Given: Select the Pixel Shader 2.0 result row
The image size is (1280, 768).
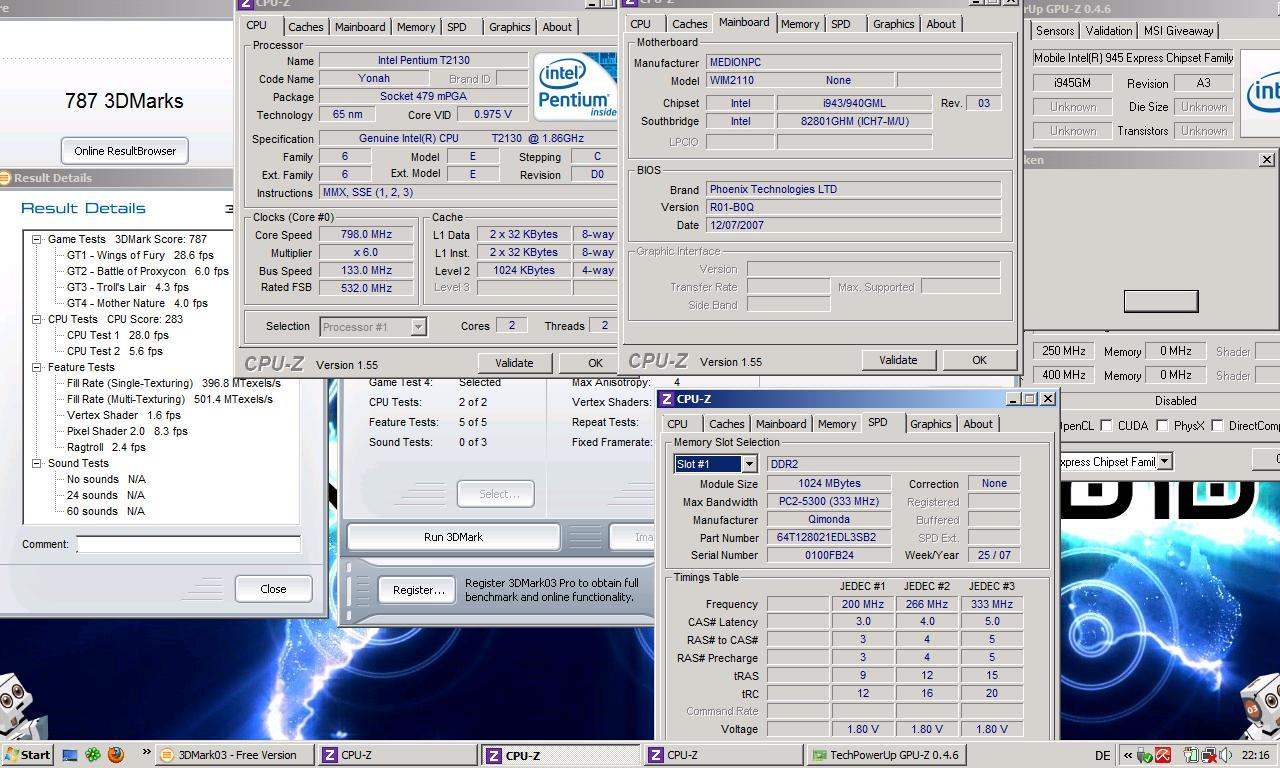Looking at the screenshot, I should [127, 431].
